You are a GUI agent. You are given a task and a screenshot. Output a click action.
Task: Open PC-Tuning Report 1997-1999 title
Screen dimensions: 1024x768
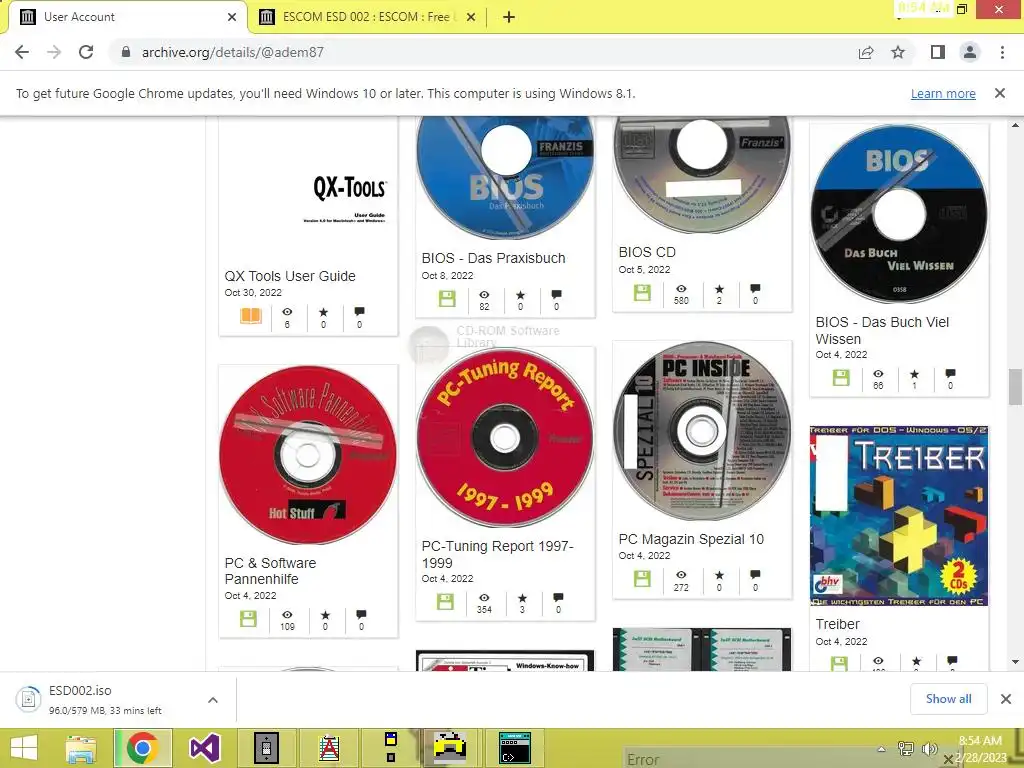click(x=497, y=554)
